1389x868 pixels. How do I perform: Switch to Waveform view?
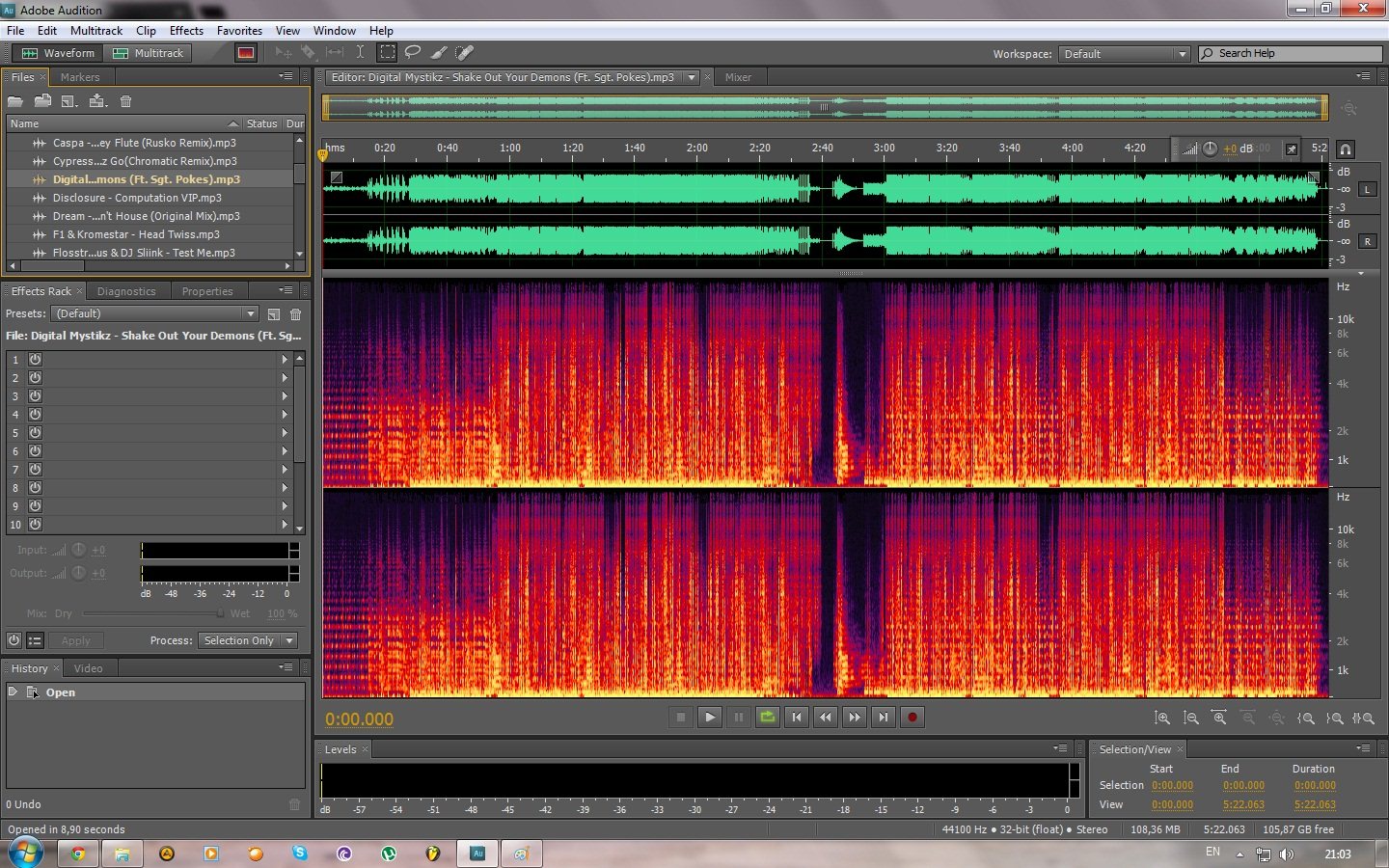59,53
